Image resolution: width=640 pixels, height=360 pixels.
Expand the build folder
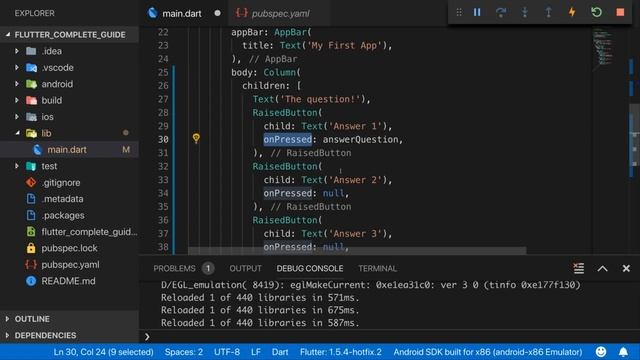(x=17, y=100)
